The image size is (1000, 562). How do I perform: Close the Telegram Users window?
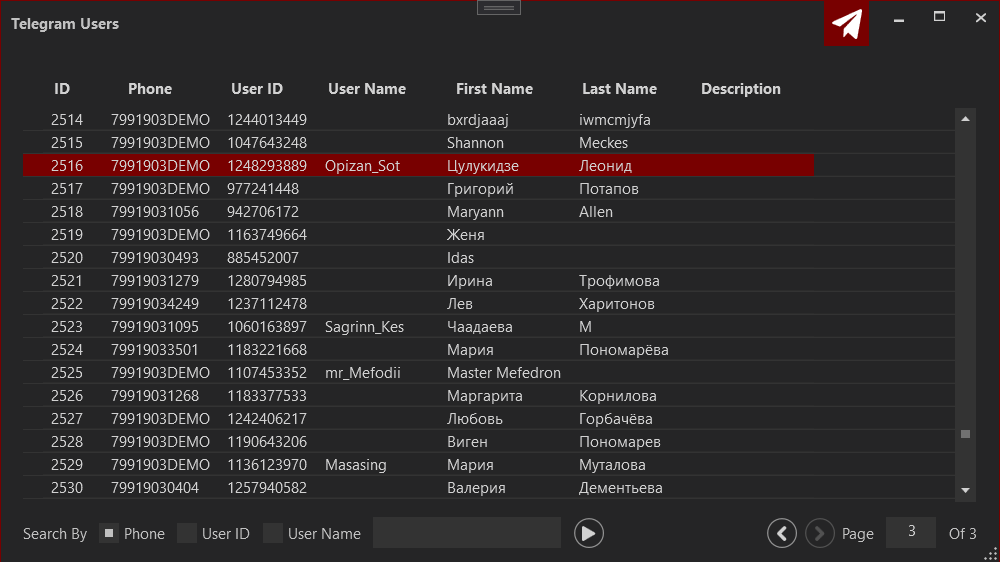tap(981, 18)
